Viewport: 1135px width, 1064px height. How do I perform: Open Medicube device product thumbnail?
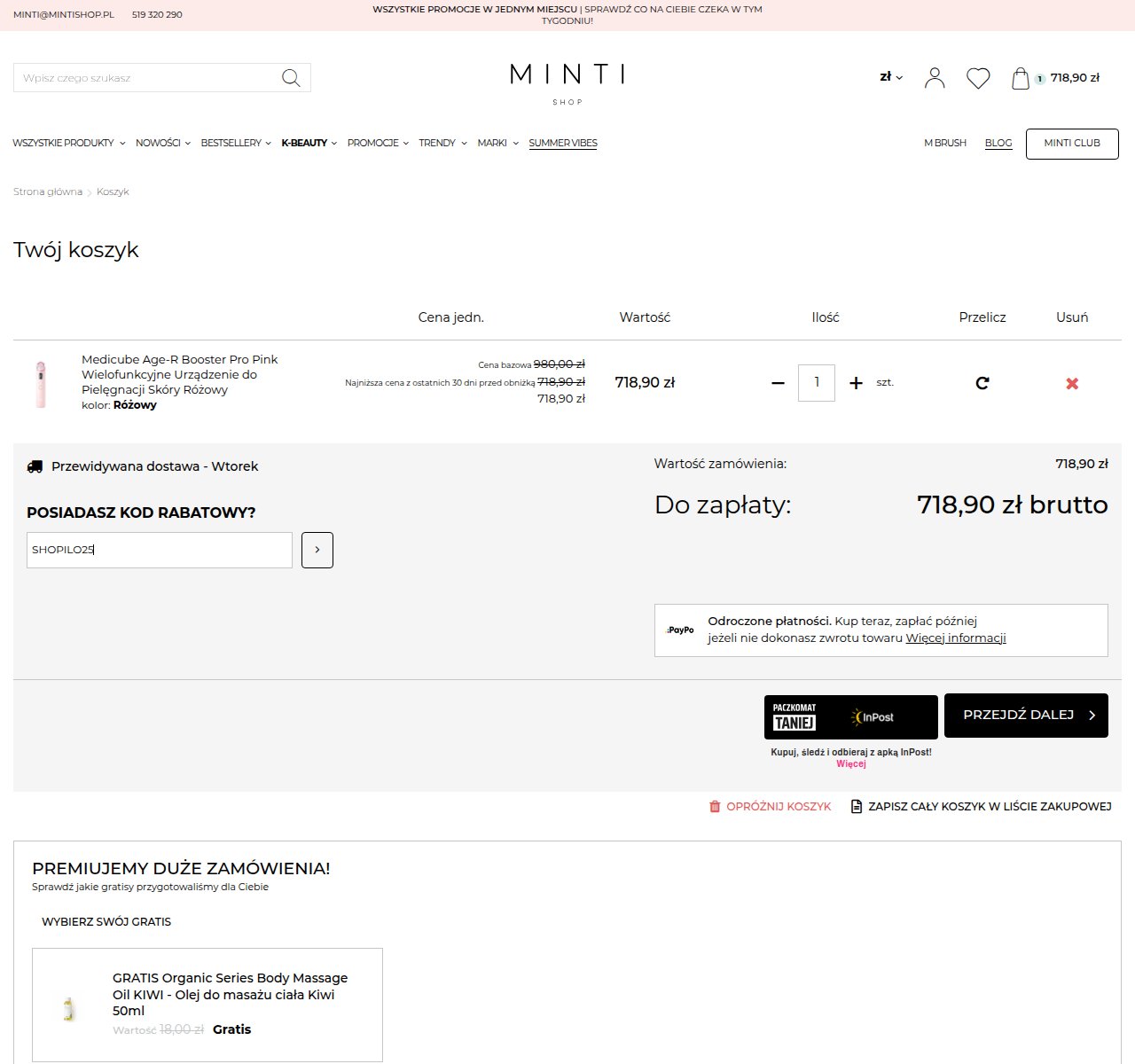pyautogui.click(x=41, y=384)
